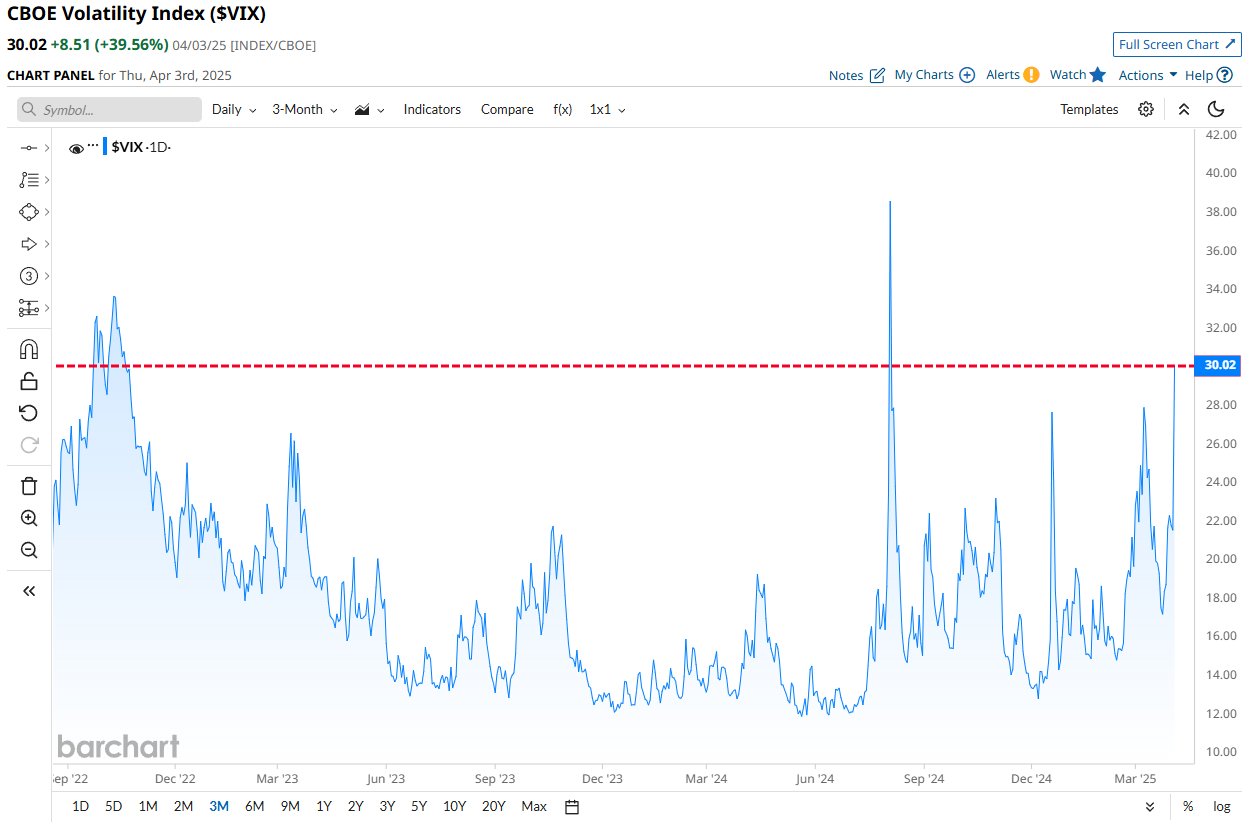Screen dimensions: 1254x825
Task: Open My Charts plus link
Action: point(935,75)
